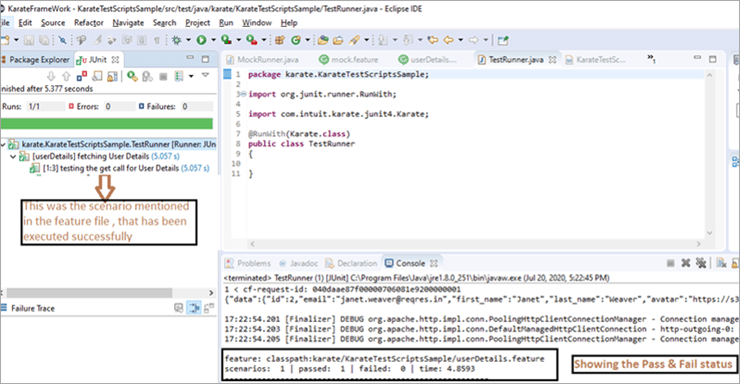This screenshot has height=384, width=740.
Task: Open dropdown arrow next to Debug icon
Action: click(188, 40)
